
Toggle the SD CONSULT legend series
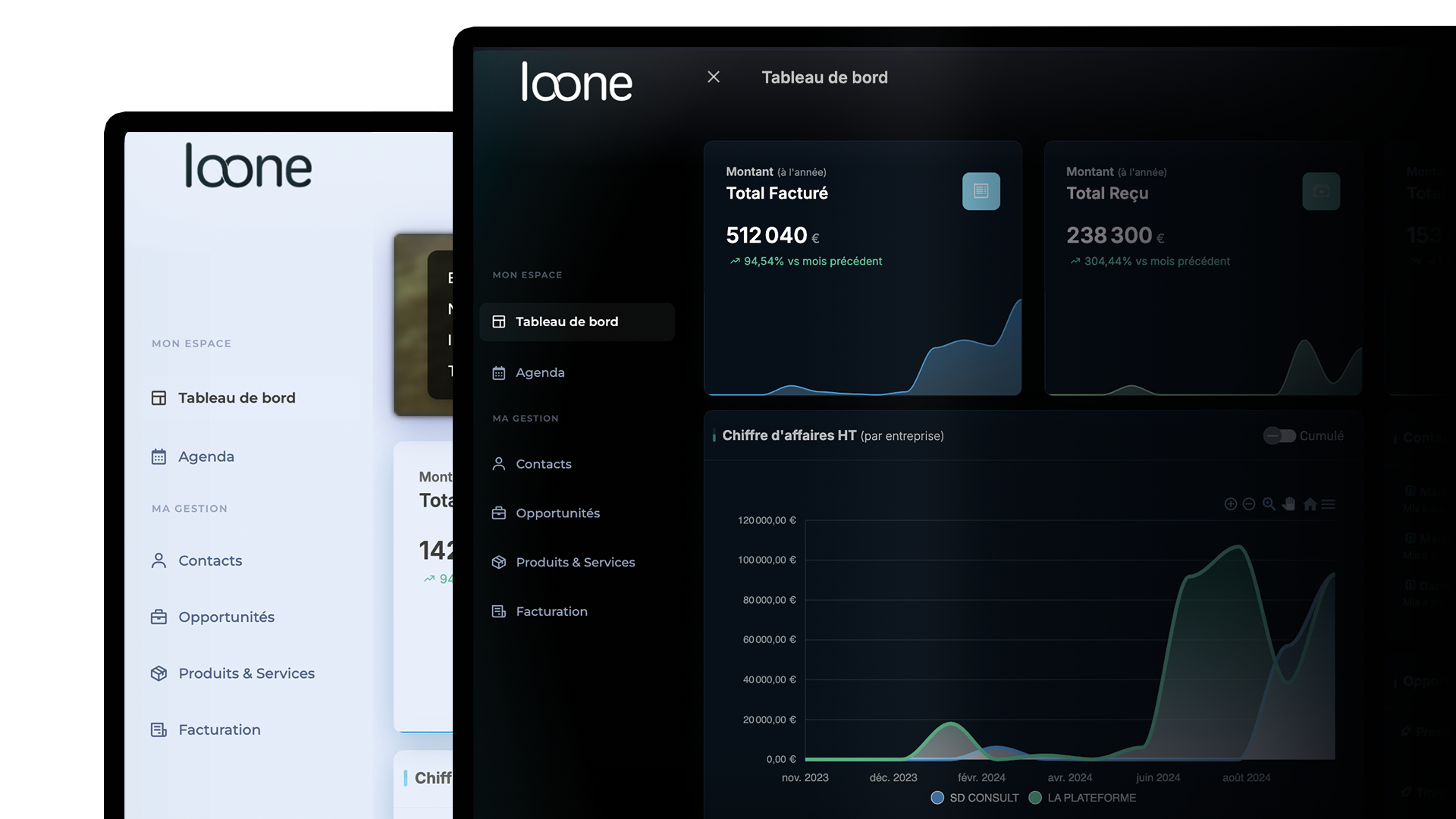974,798
